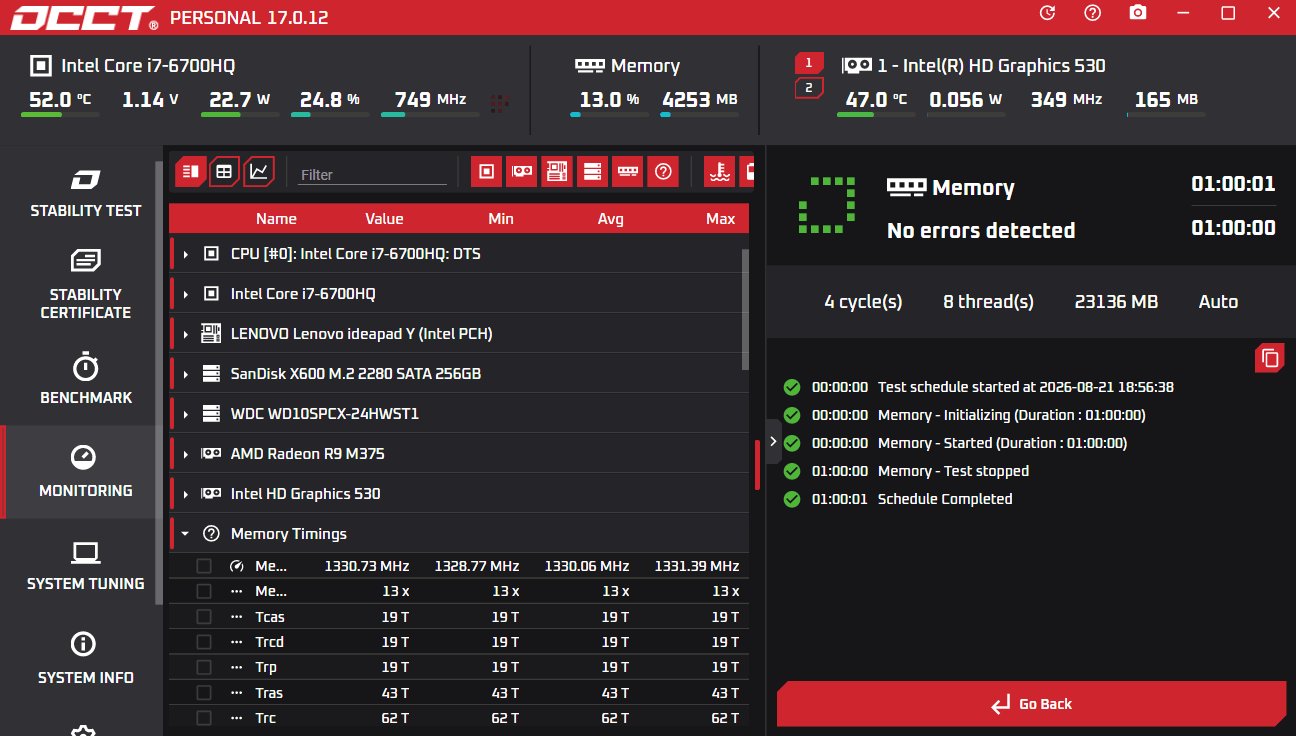
Task: Go to the Benchmark section
Action: tap(85, 378)
